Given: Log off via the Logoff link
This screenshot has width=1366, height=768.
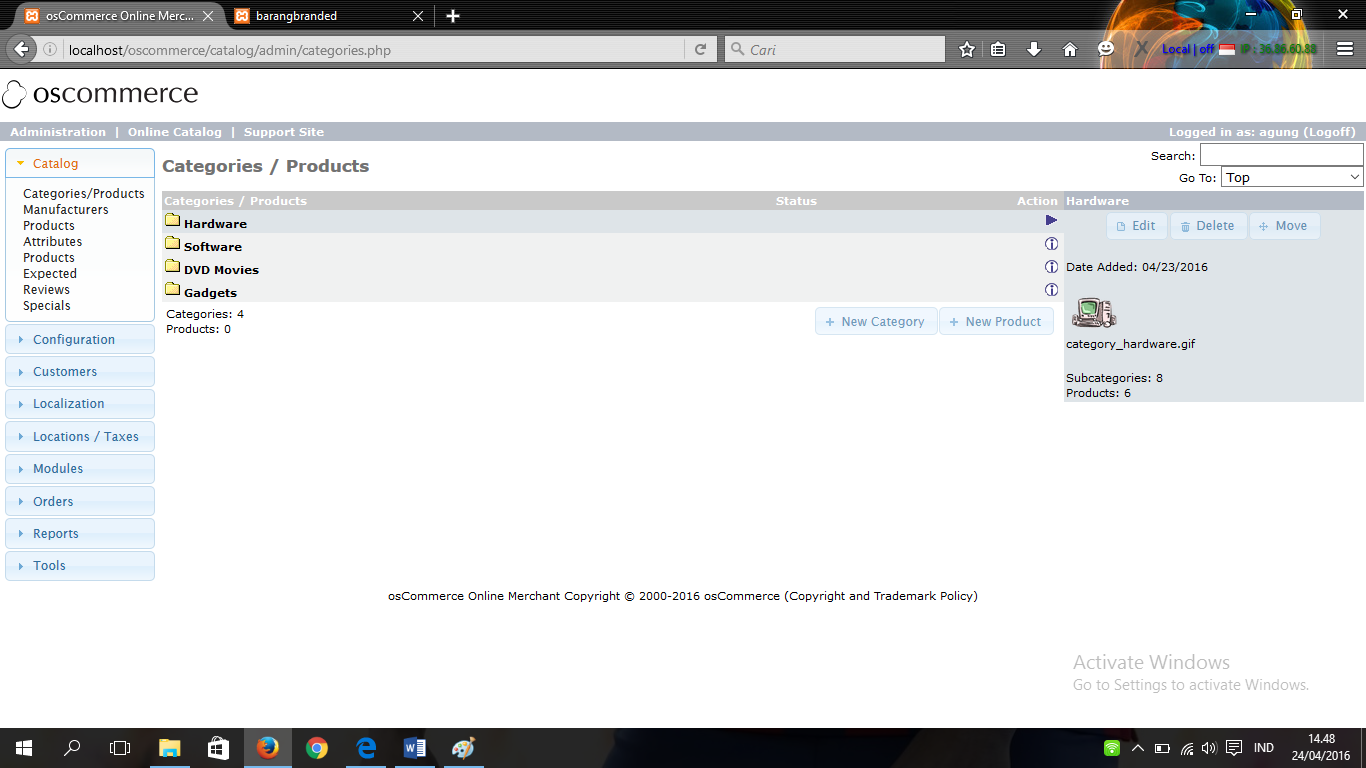Looking at the screenshot, I should pos(1329,132).
